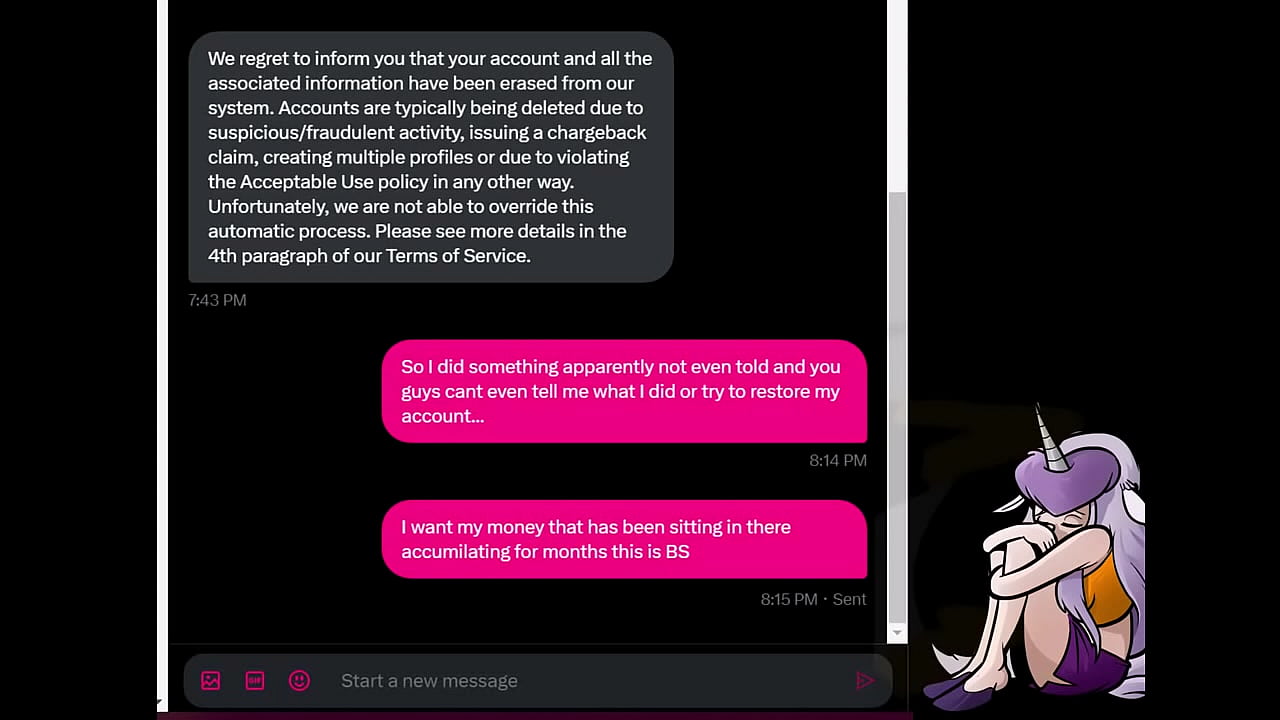Image resolution: width=1280 pixels, height=720 pixels.
Task: Select the 'I want my money' message bubble
Action: 624,539
